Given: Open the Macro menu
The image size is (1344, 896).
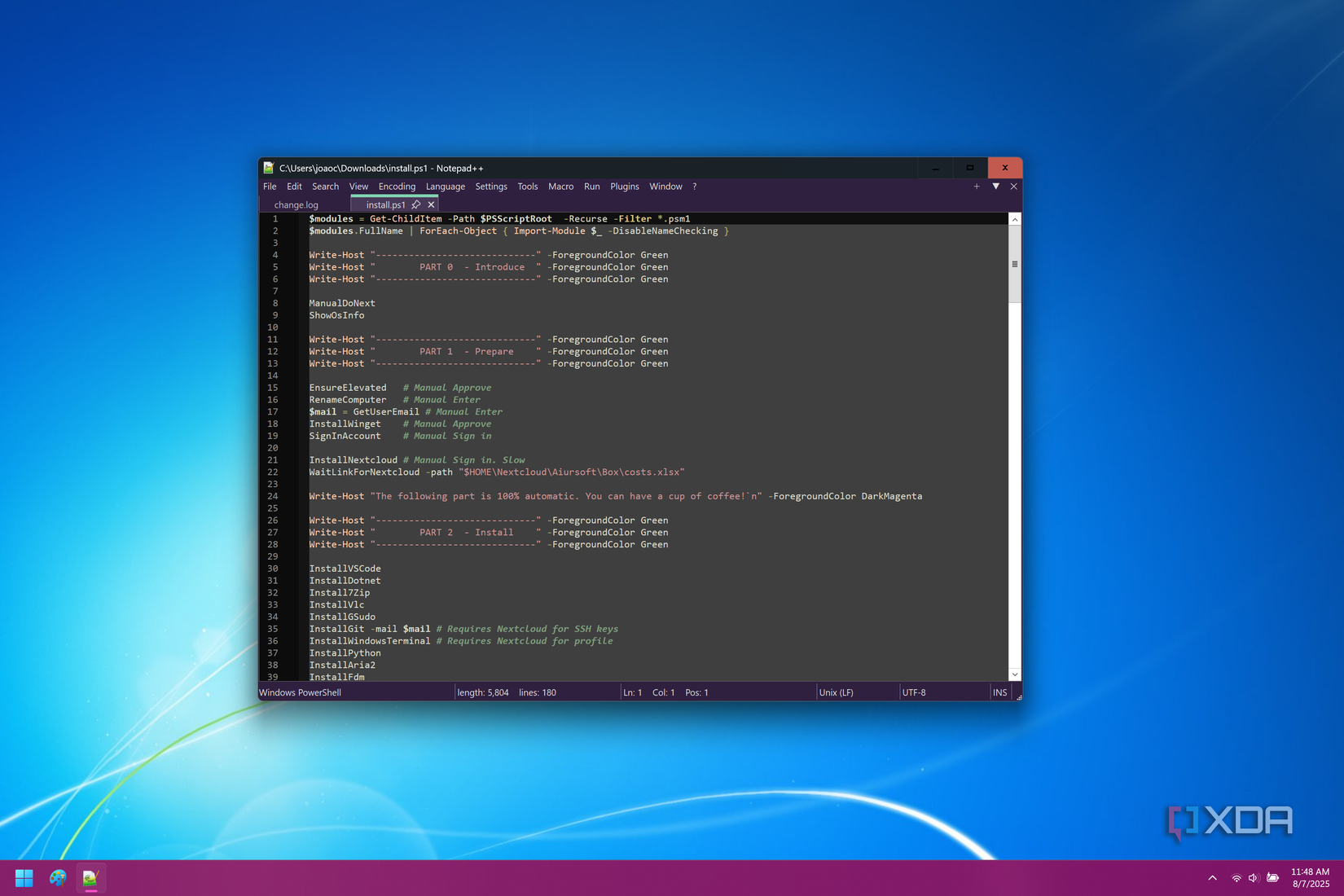Looking at the screenshot, I should [560, 187].
